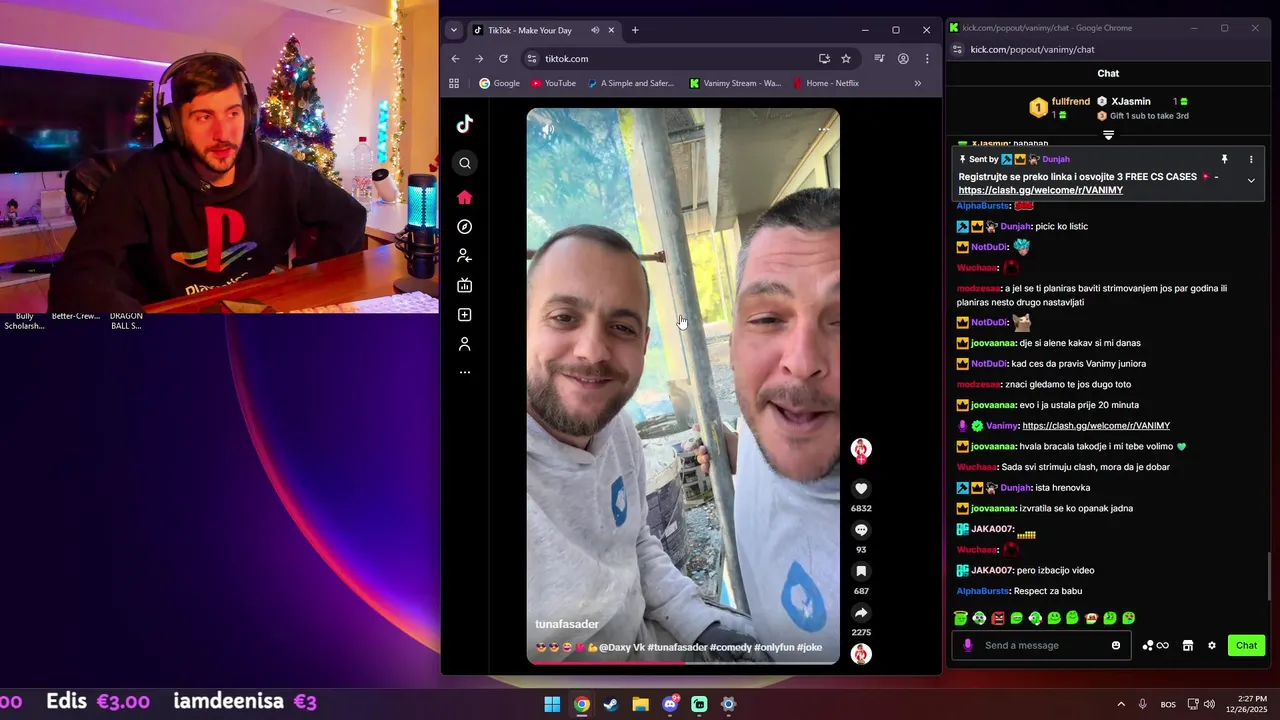
Task: Seek in the video progress bar
Action: point(683,662)
